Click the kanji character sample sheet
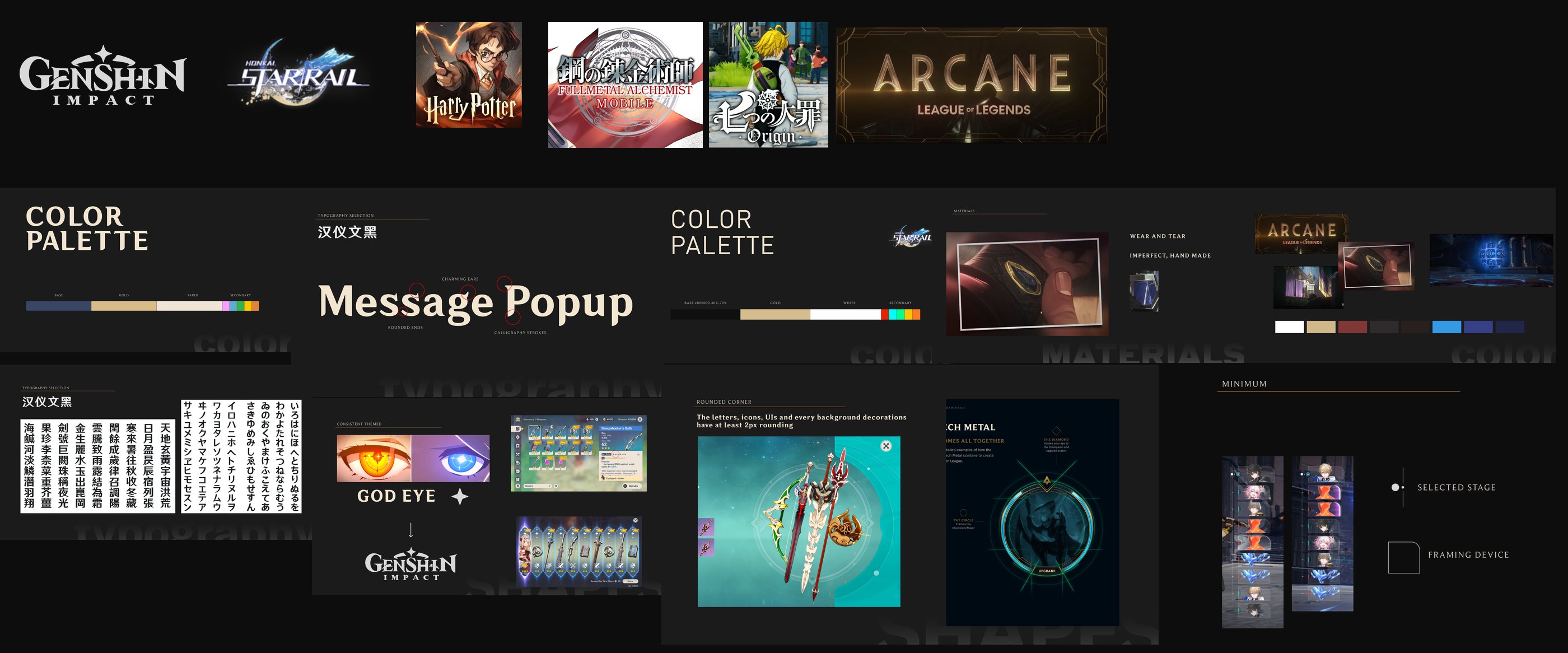The height and width of the screenshot is (653, 1568). tap(97, 465)
